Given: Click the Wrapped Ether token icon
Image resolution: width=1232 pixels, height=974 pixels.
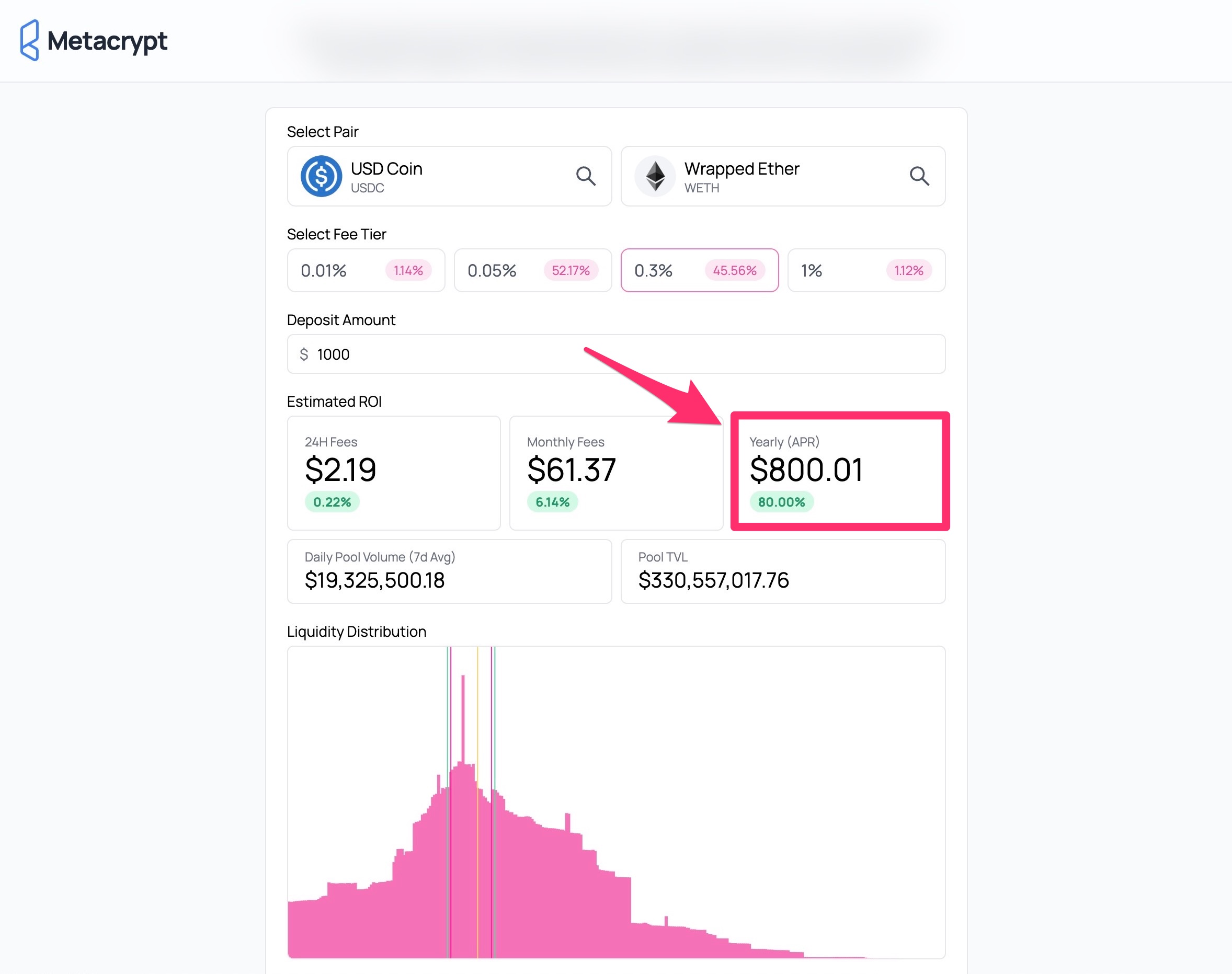Looking at the screenshot, I should 655,176.
